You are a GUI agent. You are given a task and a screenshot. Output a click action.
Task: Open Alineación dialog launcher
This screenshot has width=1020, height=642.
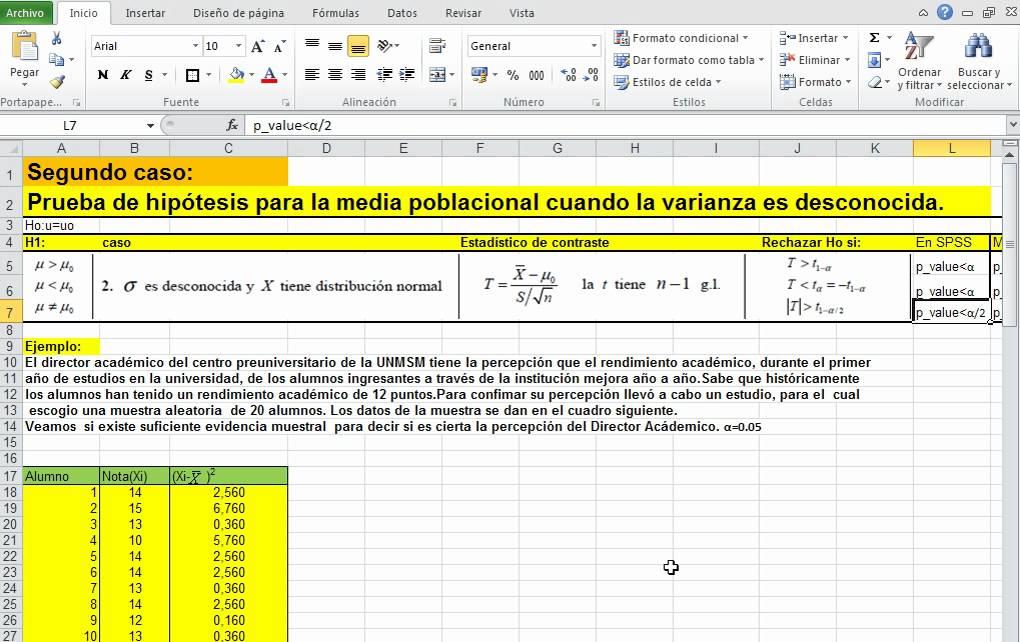[453, 103]
